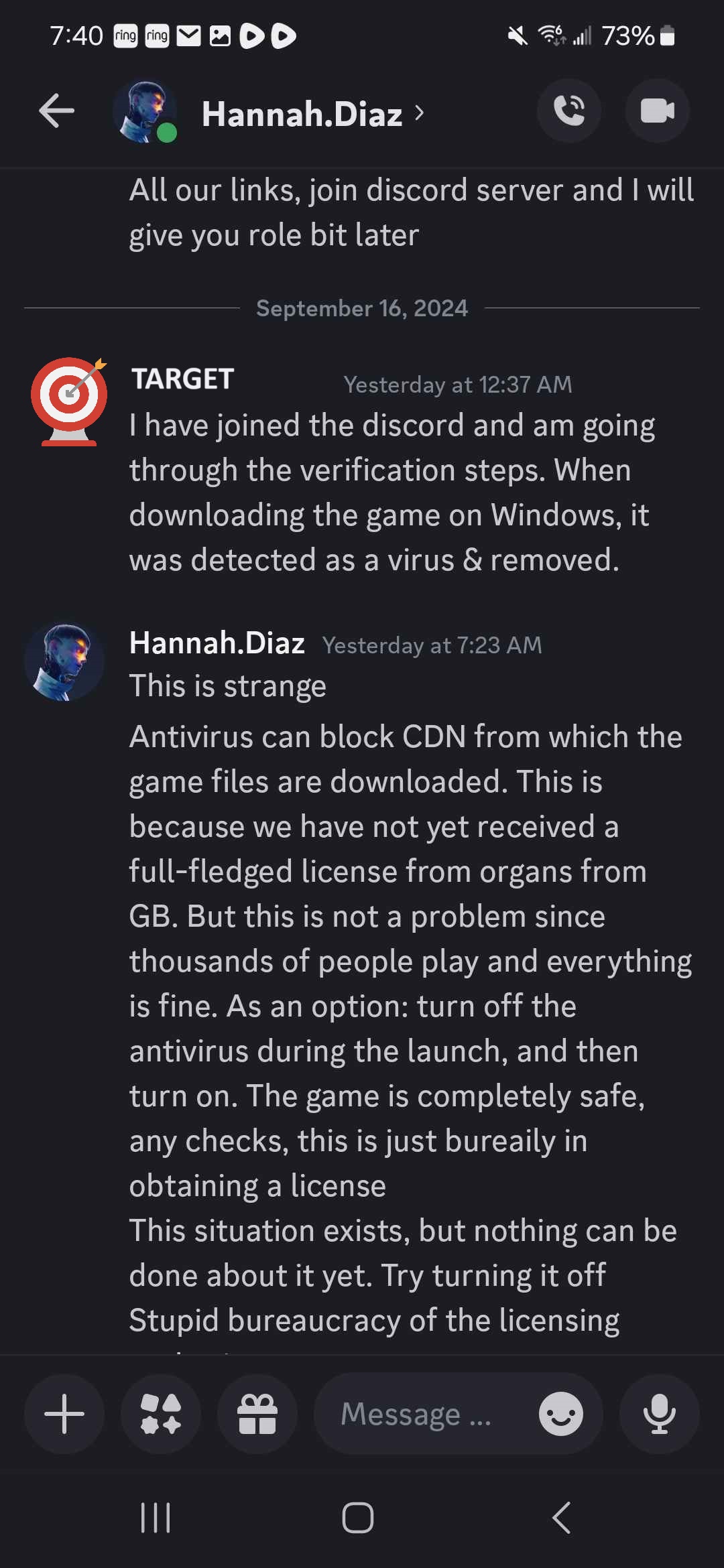Tap Hannah.Diaz title in the top bar
724x1568 pixels.
(302, 114)
